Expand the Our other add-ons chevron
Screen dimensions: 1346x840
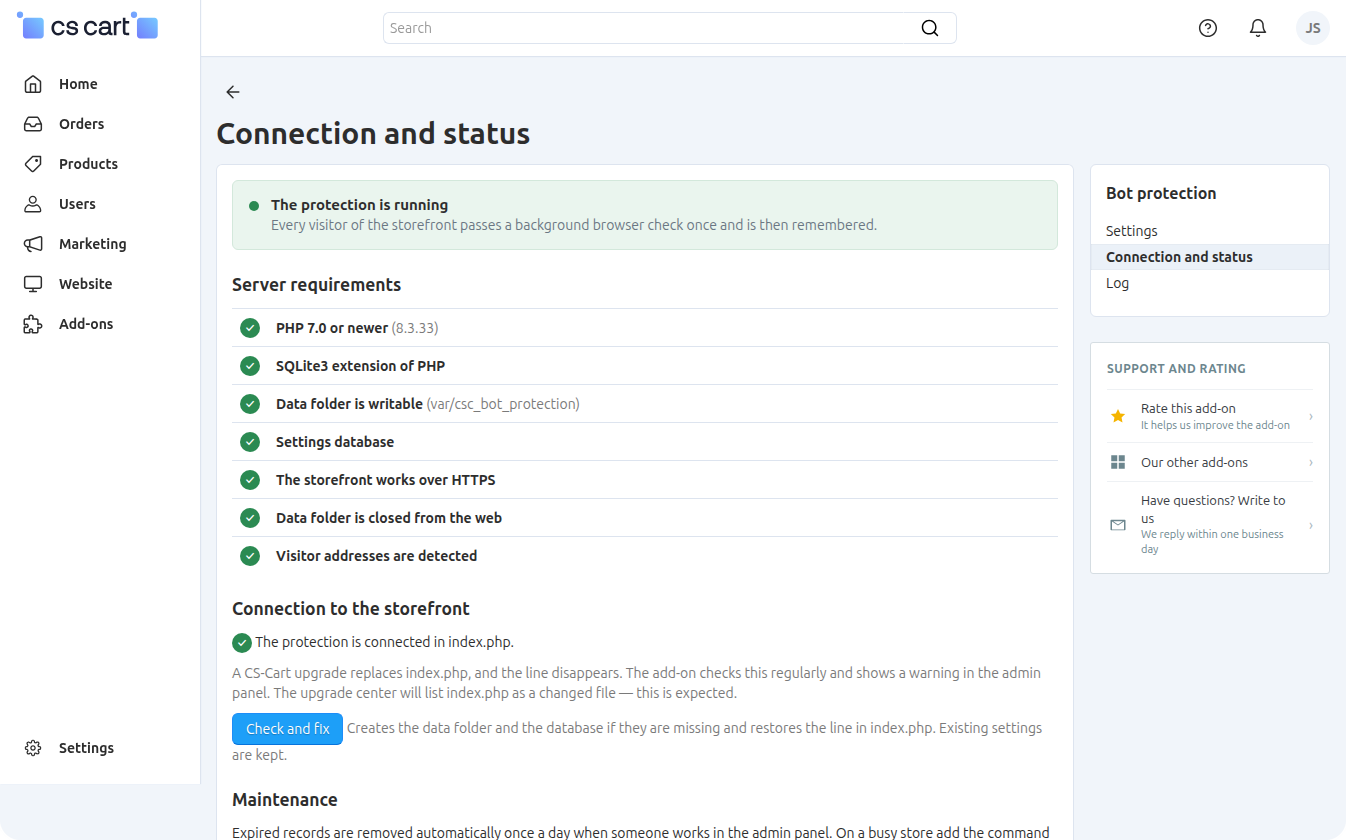point(1311,462)
